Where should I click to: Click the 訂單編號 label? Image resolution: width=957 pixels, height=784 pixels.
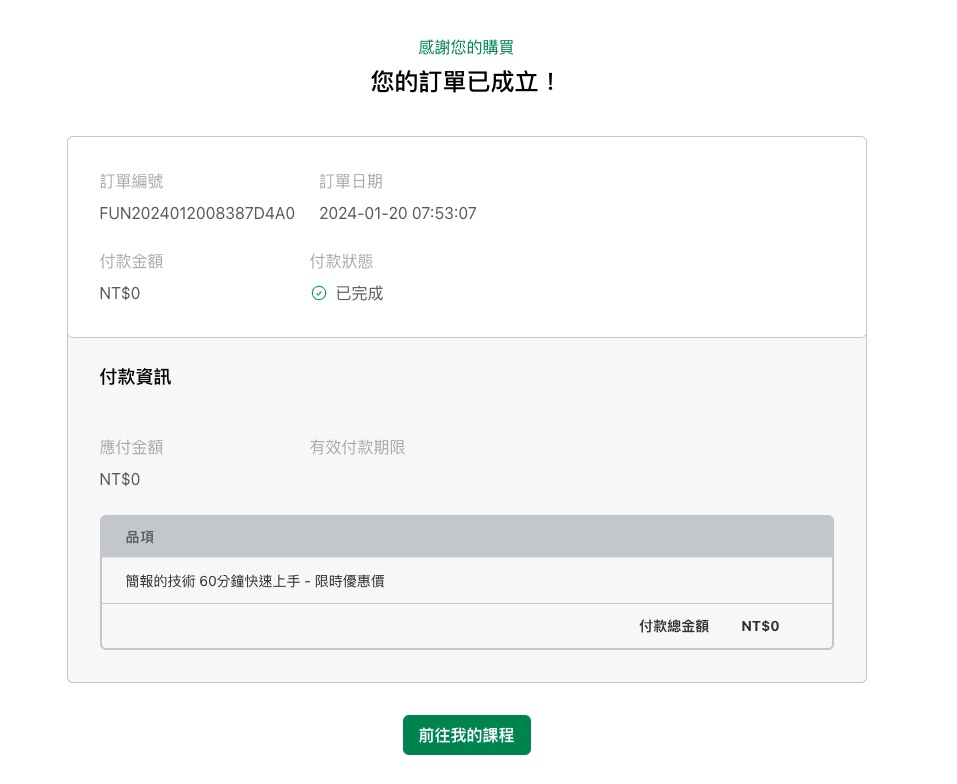[131, 181]
